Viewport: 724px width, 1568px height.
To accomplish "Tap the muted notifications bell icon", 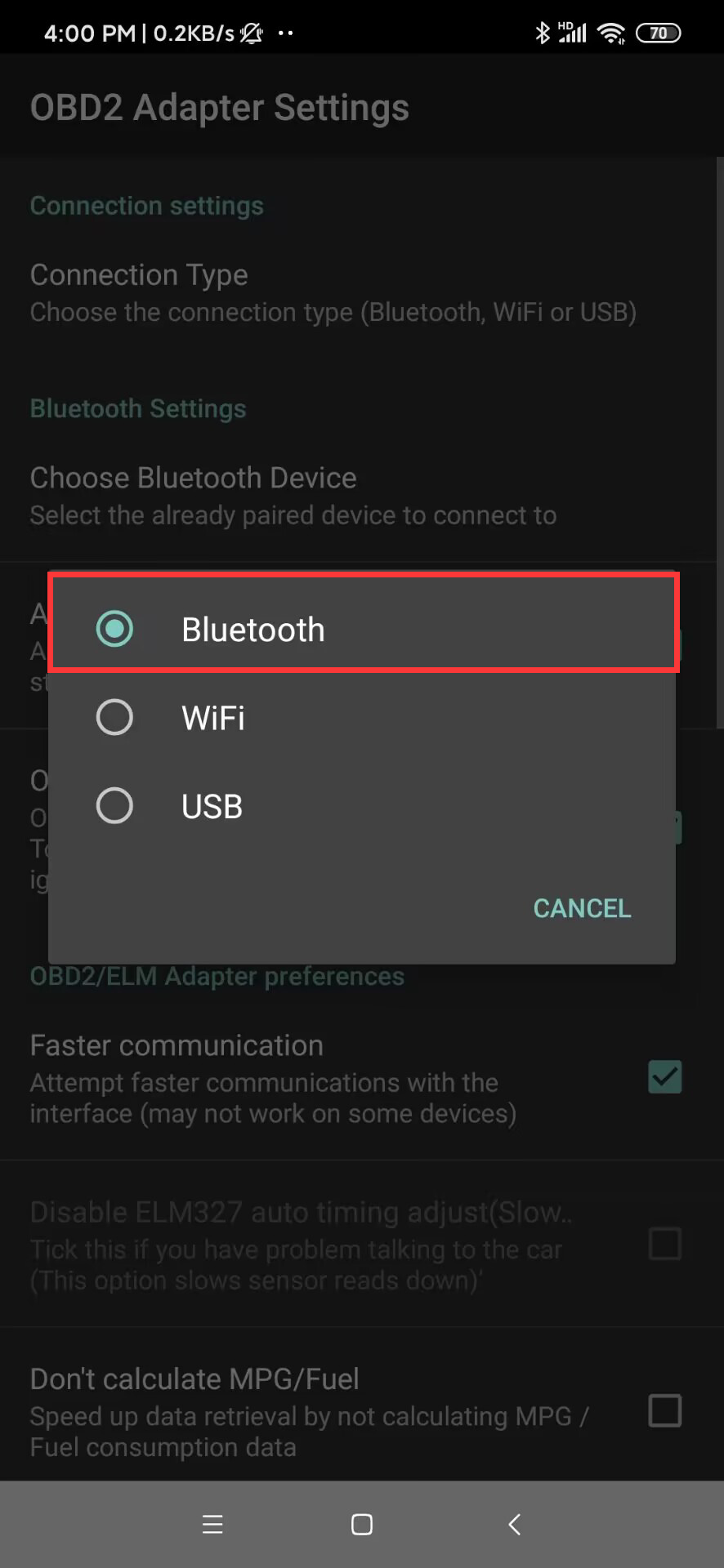I will point(252,33).
